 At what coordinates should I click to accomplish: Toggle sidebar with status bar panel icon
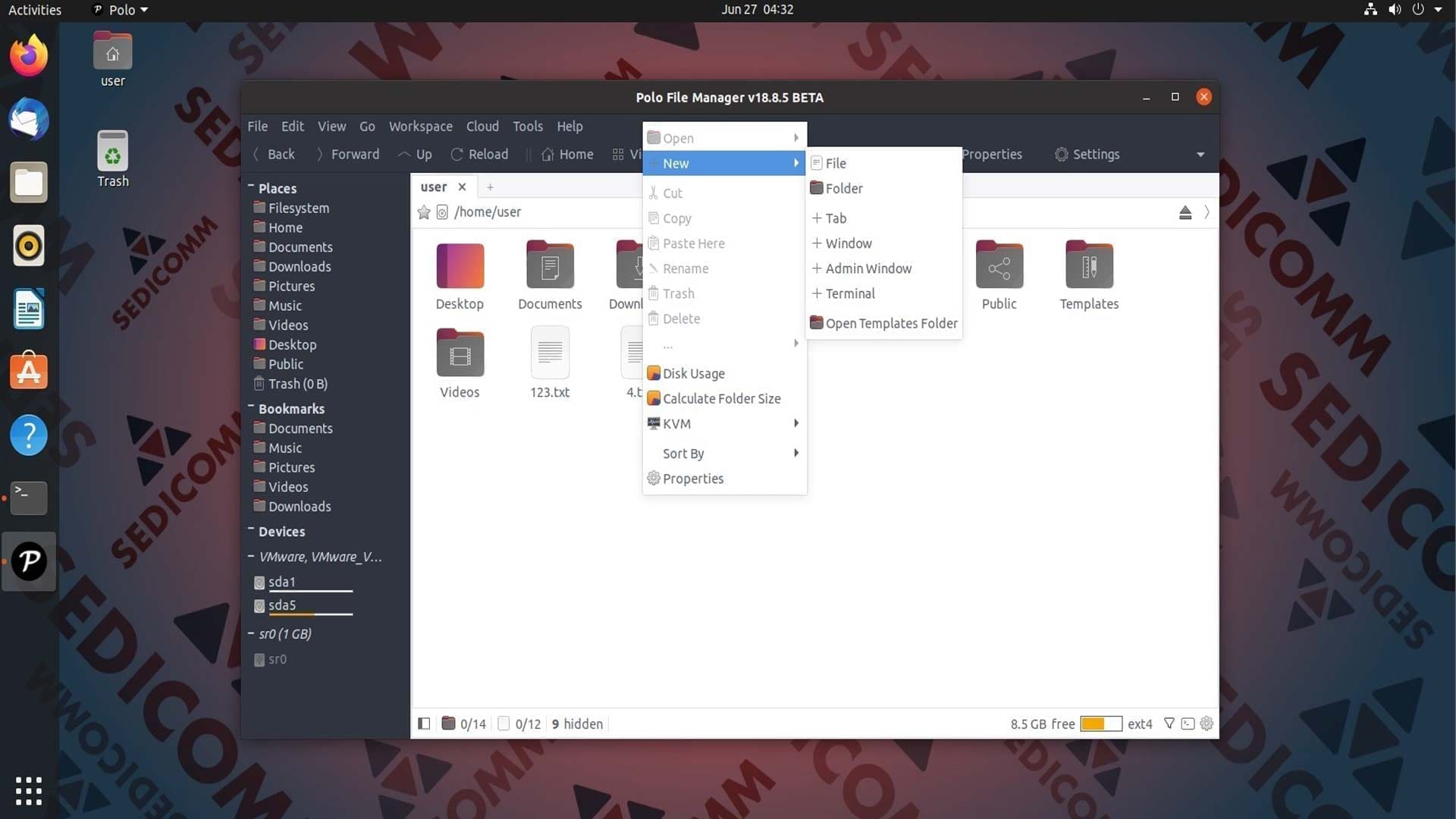(424, 723)
